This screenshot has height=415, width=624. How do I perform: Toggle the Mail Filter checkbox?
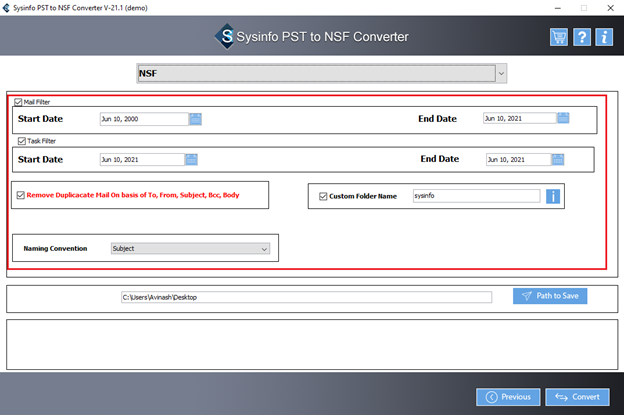[18, 102]
